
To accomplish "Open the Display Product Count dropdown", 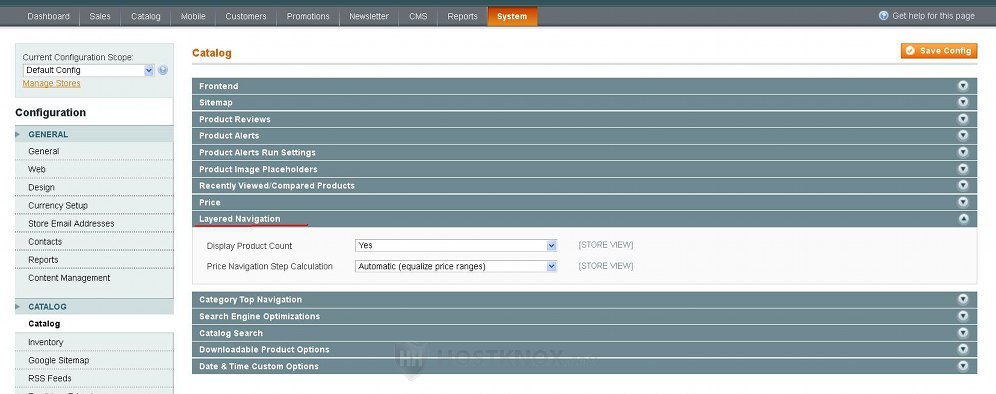I will [x=455, y=245].
